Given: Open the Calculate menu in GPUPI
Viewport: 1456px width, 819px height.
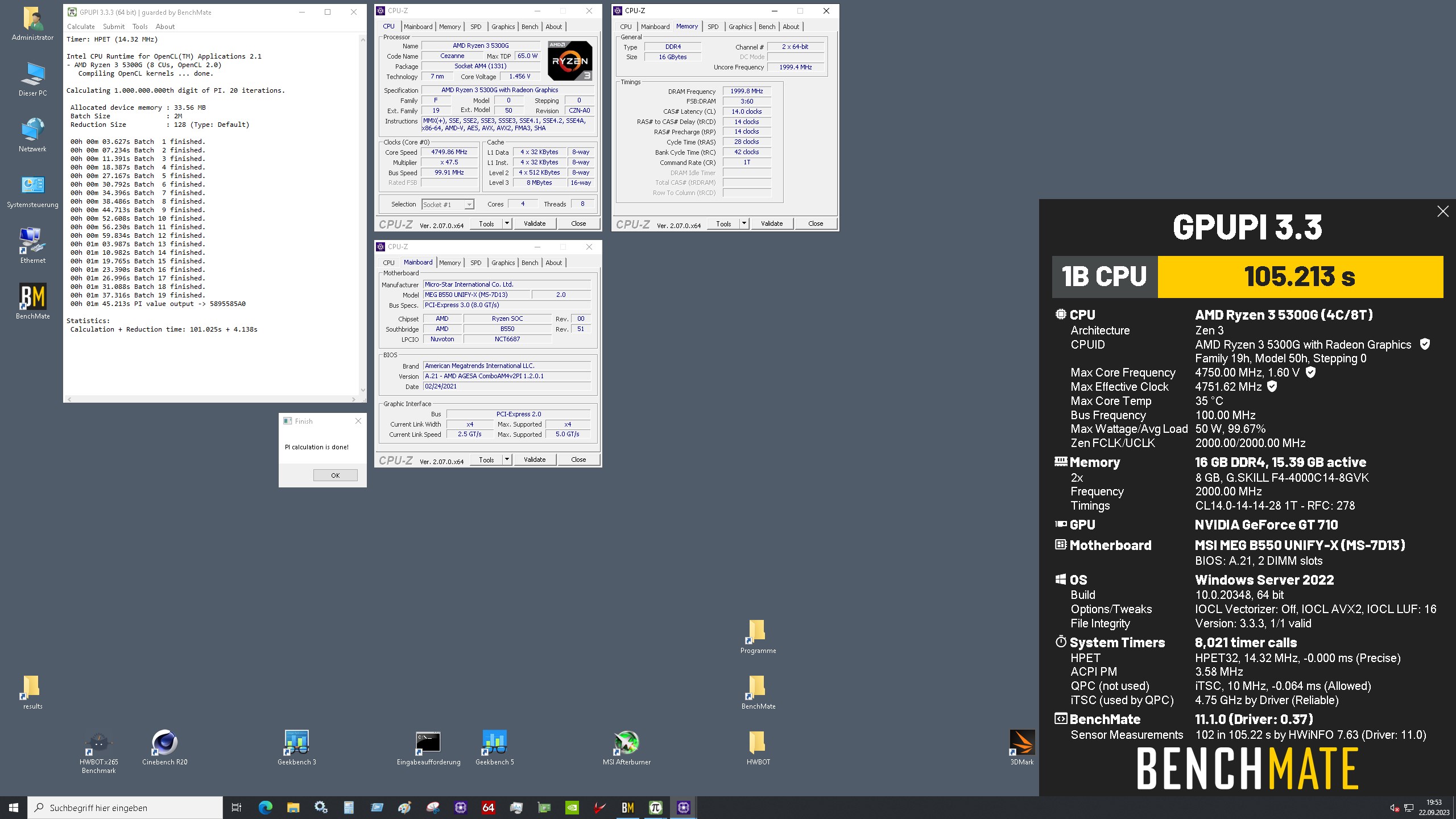Looking at the screenshot, I should point(81,27).
